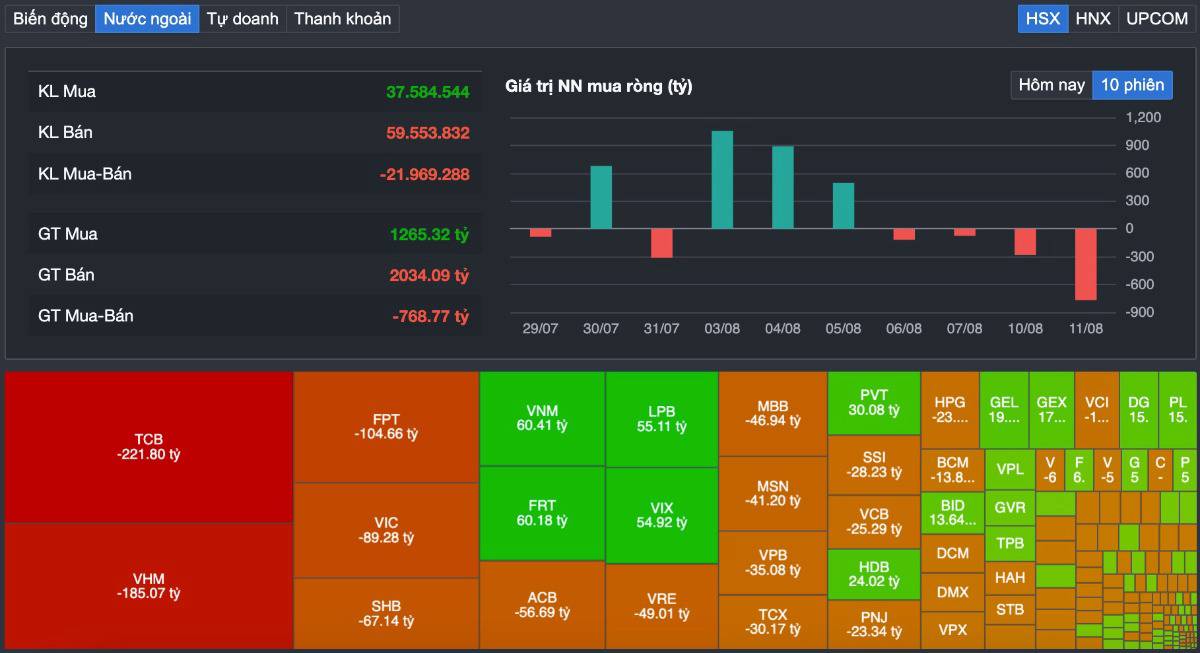
Task: Click the VPX treemap tile
Action: [952, 631]
